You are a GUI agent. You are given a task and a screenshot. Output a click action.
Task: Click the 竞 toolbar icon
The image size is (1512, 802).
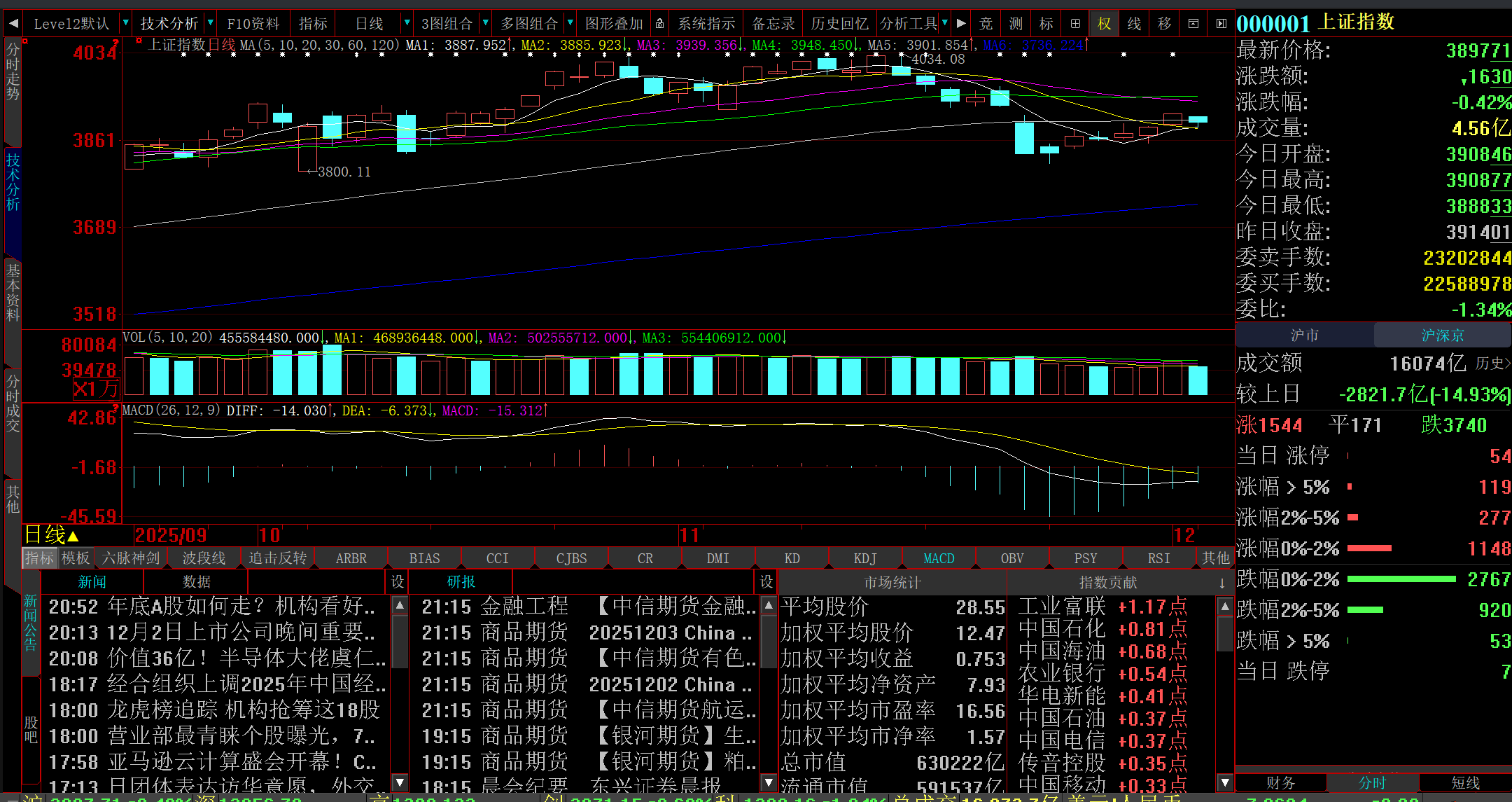(x=986, y=24)
